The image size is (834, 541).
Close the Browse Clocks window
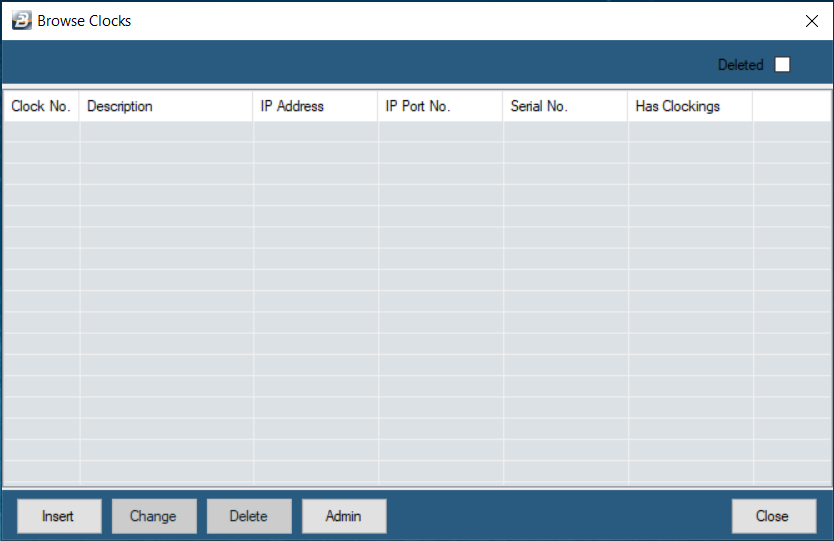click(812, 21)
